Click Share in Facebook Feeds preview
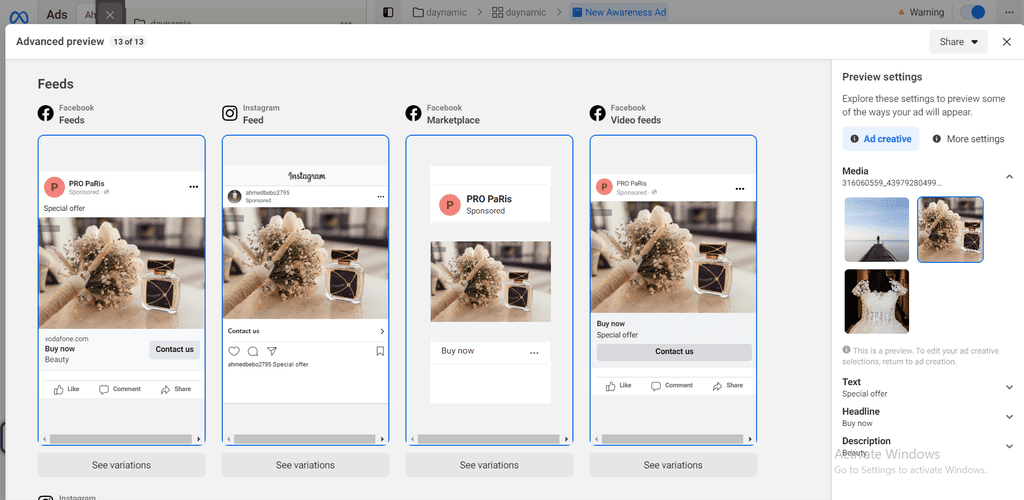 pos(176,389)
